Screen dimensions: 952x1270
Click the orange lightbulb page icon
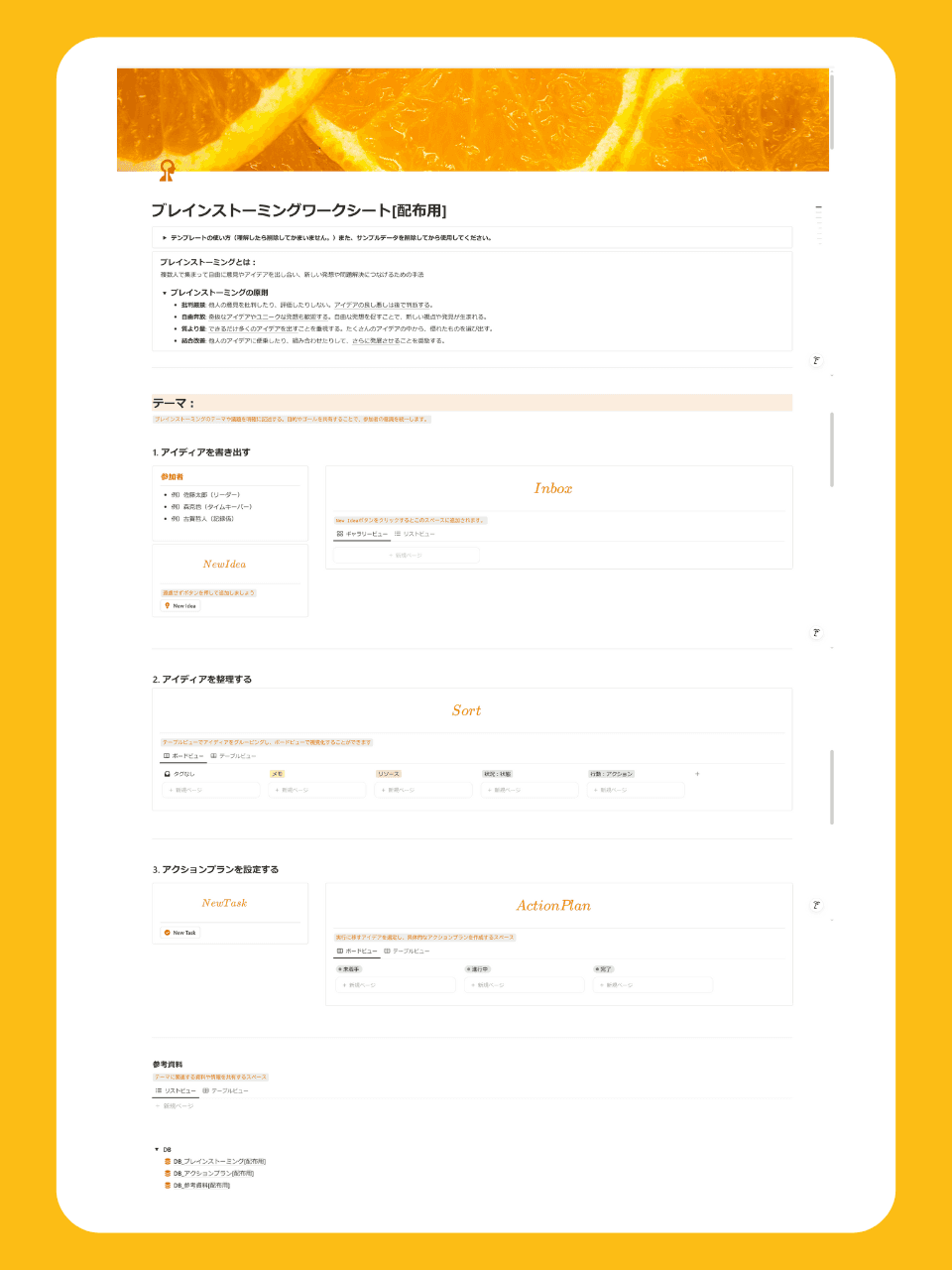point(167,171)
